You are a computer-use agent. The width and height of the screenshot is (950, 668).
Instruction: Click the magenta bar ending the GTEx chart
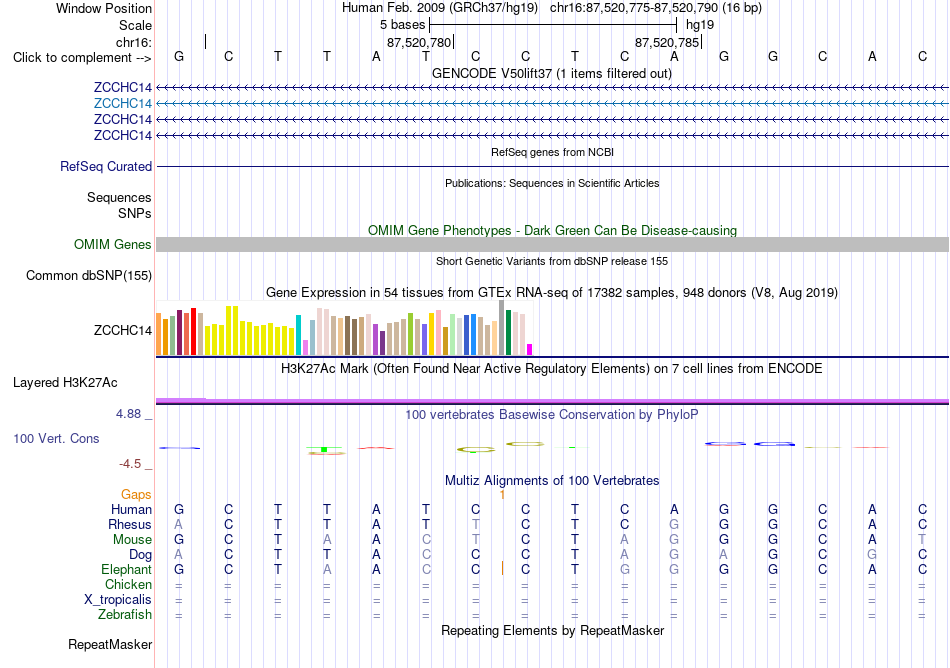pos(530,349)
